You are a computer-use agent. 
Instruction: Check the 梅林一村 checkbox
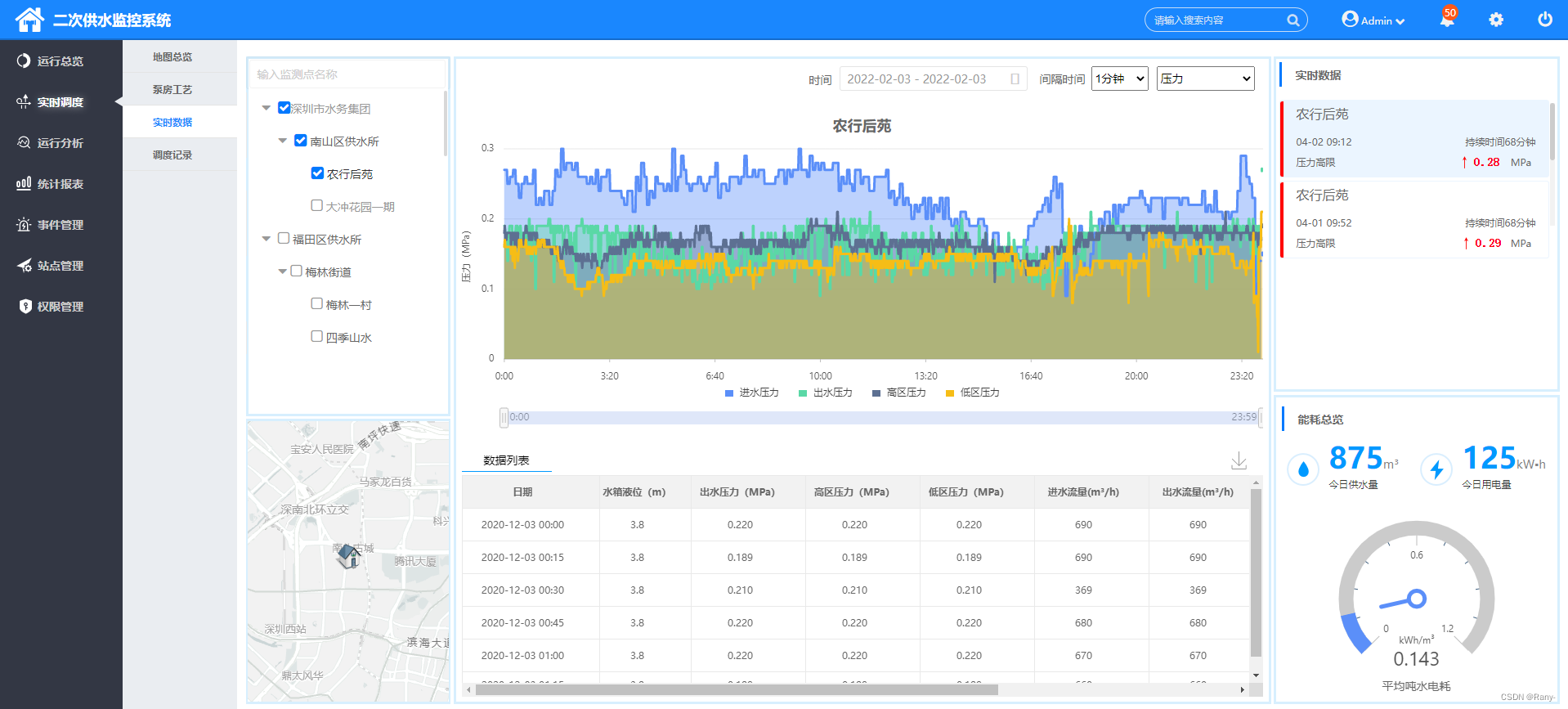pyautogui.click(x=316, y=303)
